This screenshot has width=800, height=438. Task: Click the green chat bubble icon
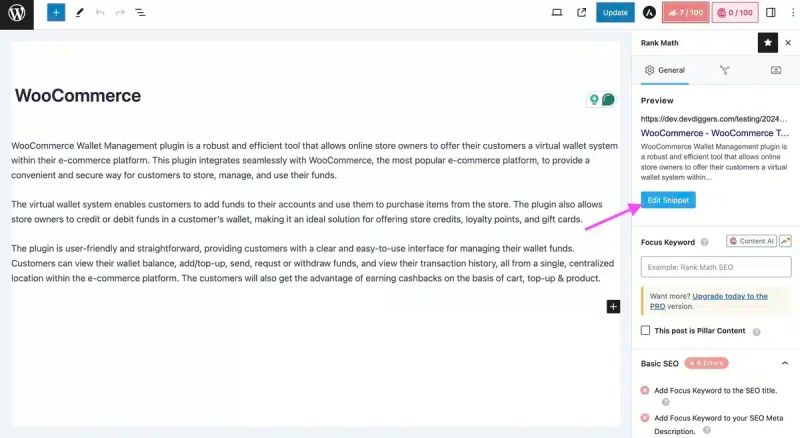coord(608,100)
